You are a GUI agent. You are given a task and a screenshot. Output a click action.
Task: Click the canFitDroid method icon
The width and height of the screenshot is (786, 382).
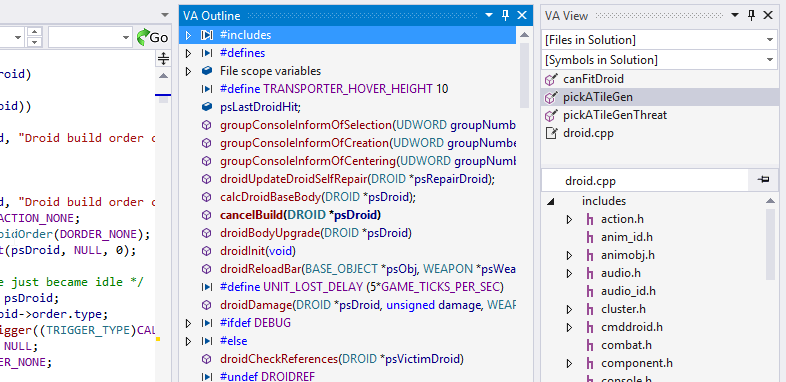[551, 79]
